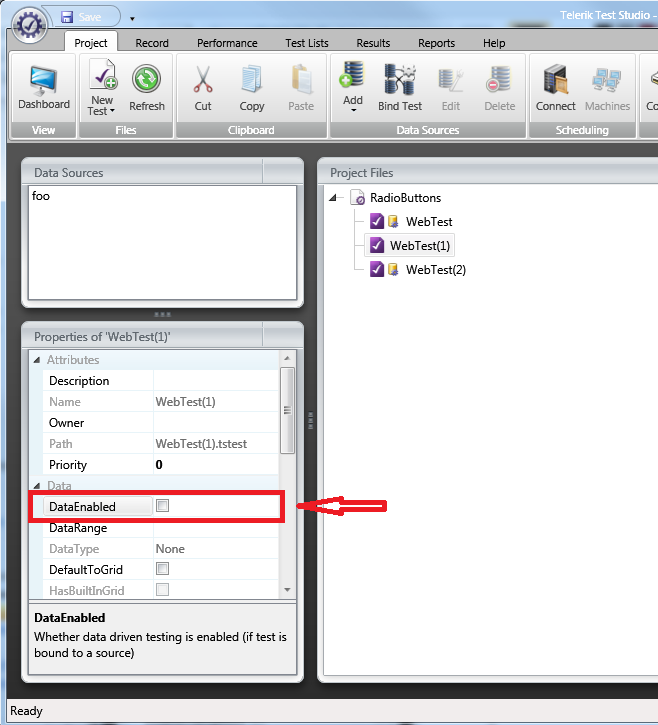Click the Properties of 'WebTest(1)' header

point(162,336)
